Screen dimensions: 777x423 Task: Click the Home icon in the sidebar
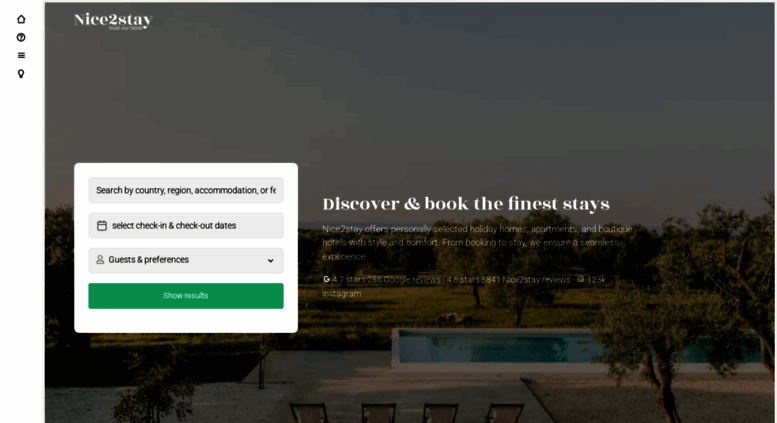(x=21, y=19)
